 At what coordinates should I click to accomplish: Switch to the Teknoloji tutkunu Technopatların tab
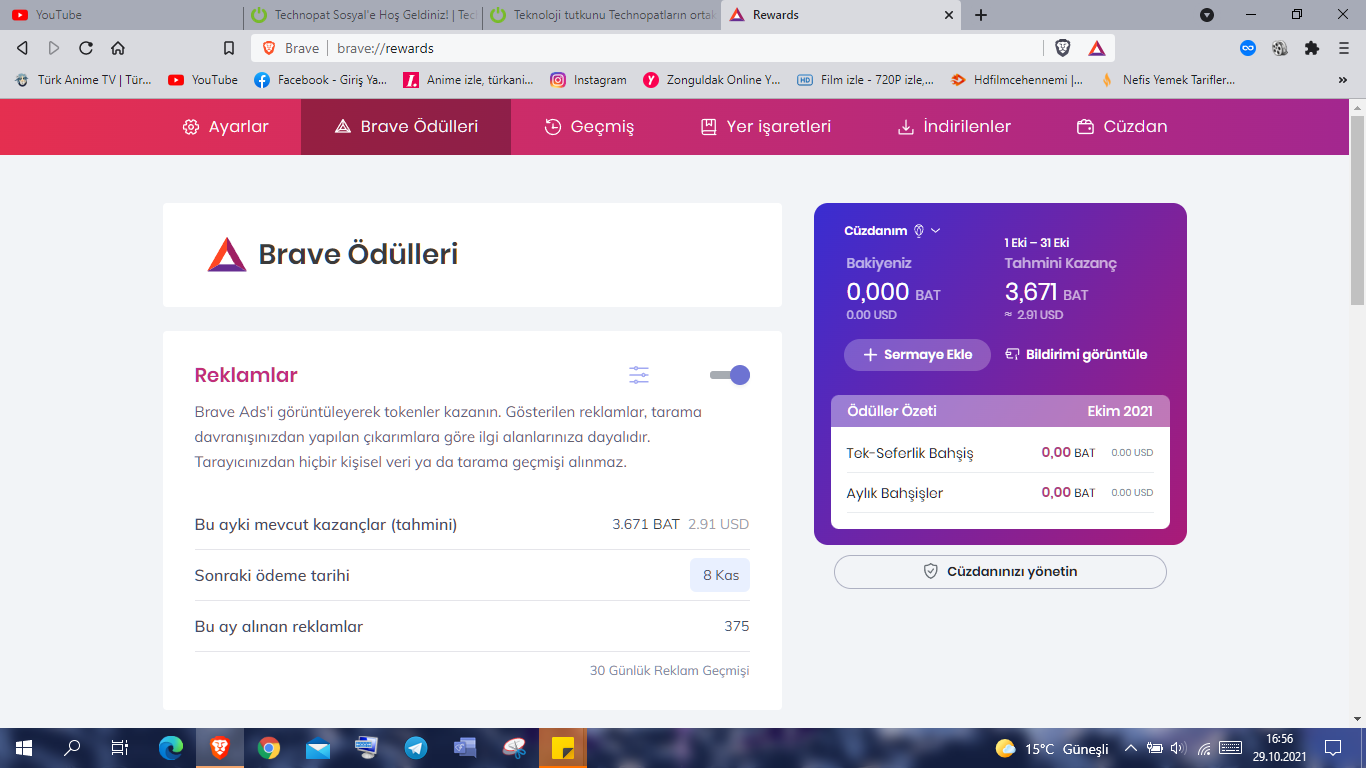point(601,15)
